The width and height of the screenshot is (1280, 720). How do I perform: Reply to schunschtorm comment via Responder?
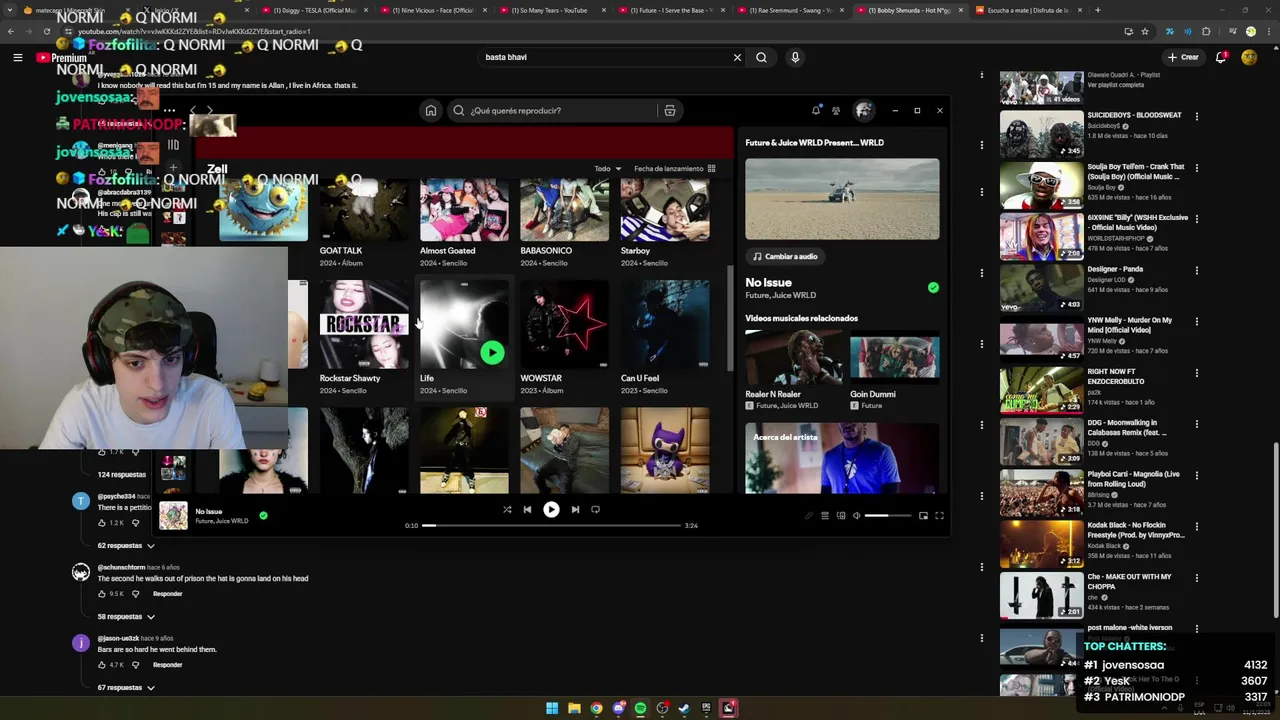168,594
